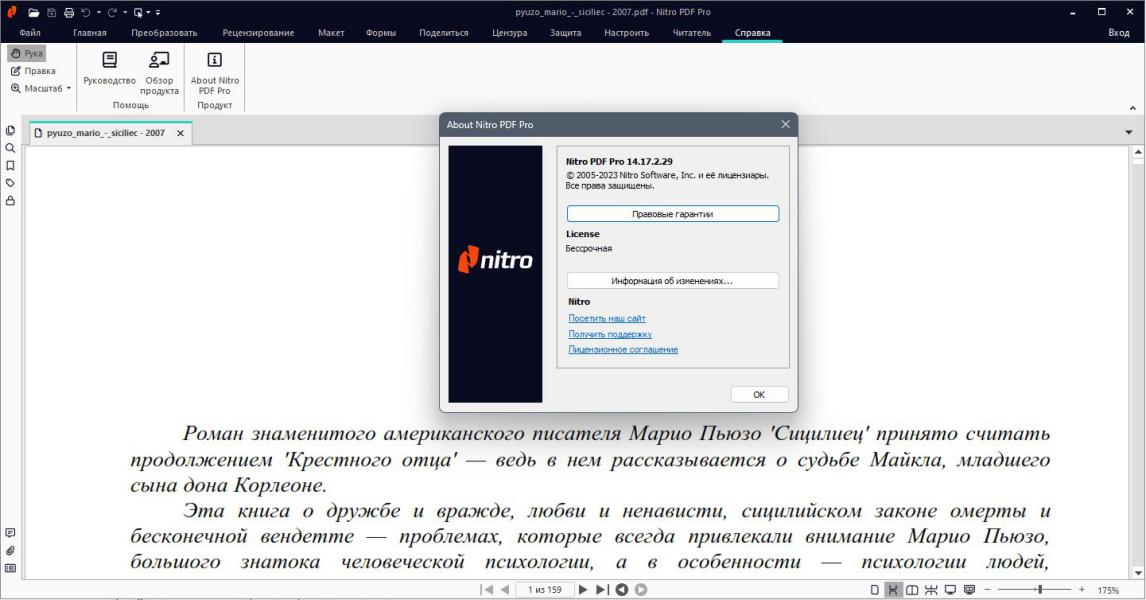Go to the next page
The image size is (1146, 600).
click(x=583, y=590)
